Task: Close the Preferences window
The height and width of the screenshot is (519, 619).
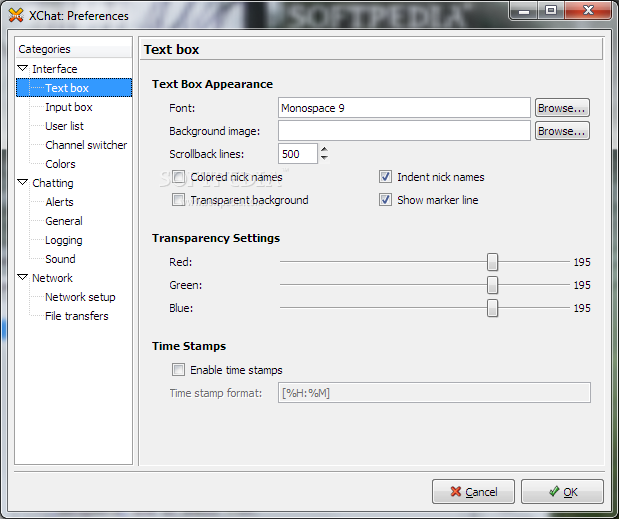Action: tap(588, 10)
